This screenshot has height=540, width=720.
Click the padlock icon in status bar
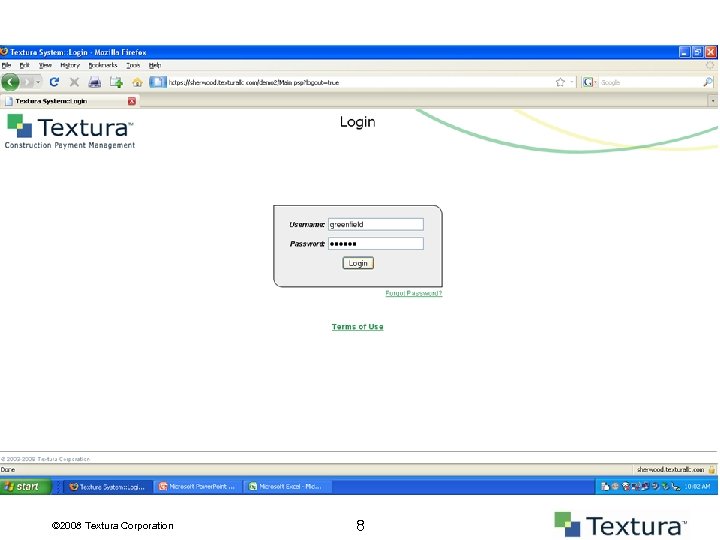(712, 469)
